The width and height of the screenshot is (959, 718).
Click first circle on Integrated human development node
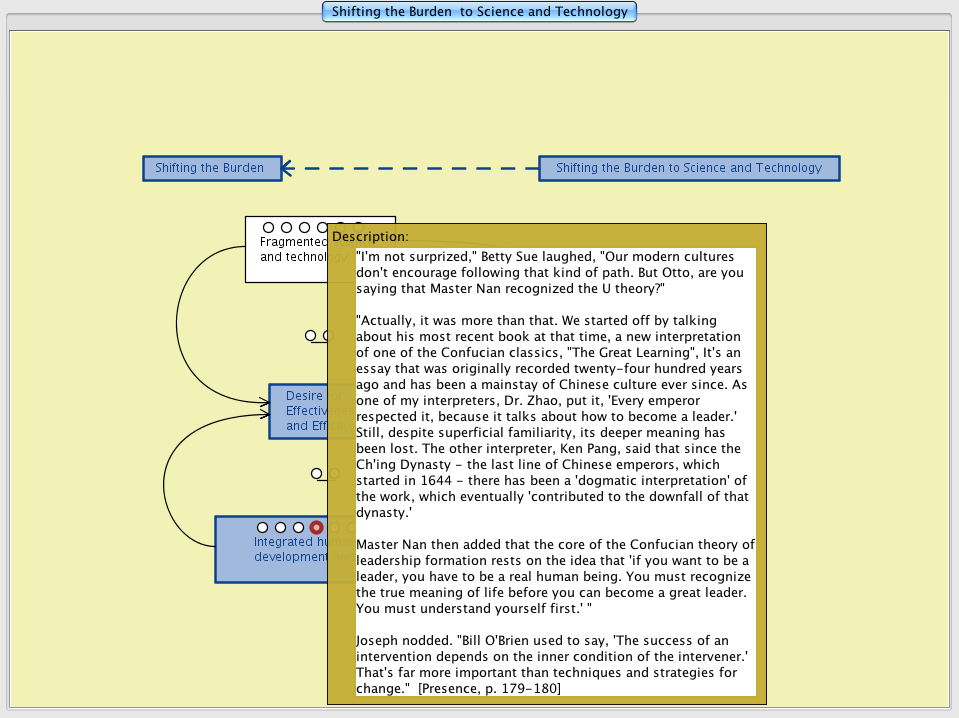tap(262, 527)
